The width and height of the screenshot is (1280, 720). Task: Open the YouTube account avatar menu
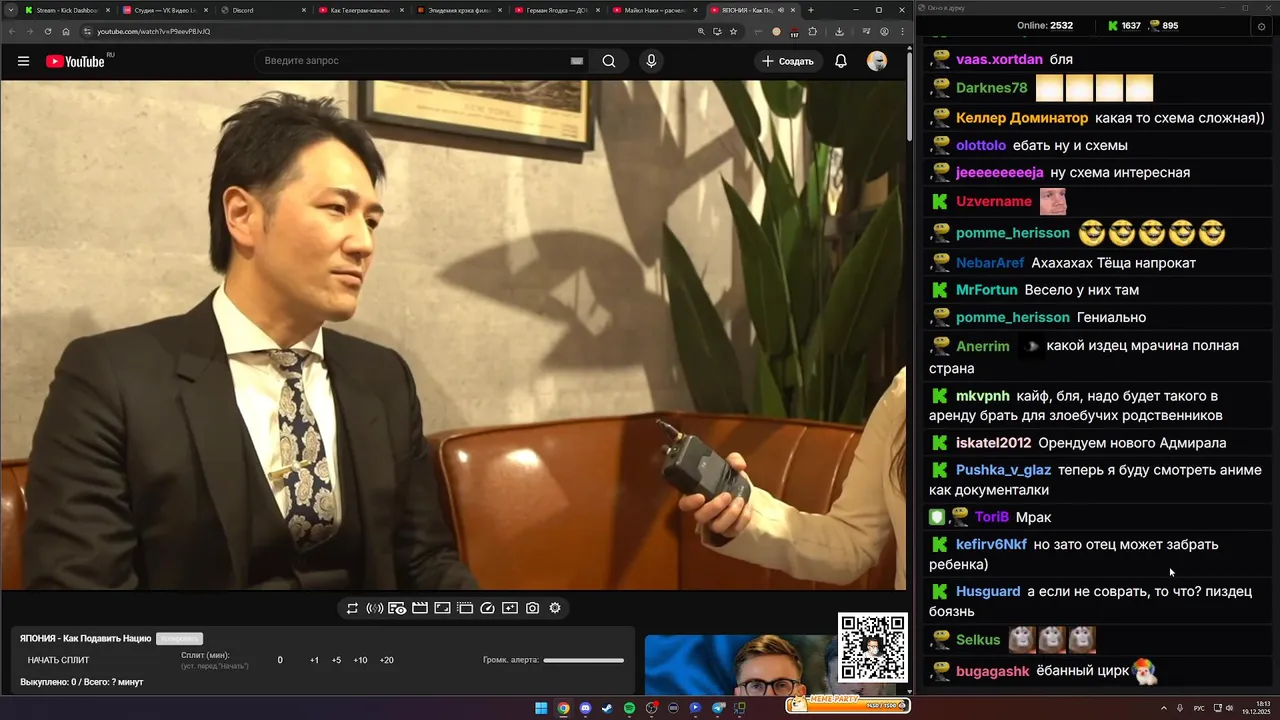click(877, 61)
